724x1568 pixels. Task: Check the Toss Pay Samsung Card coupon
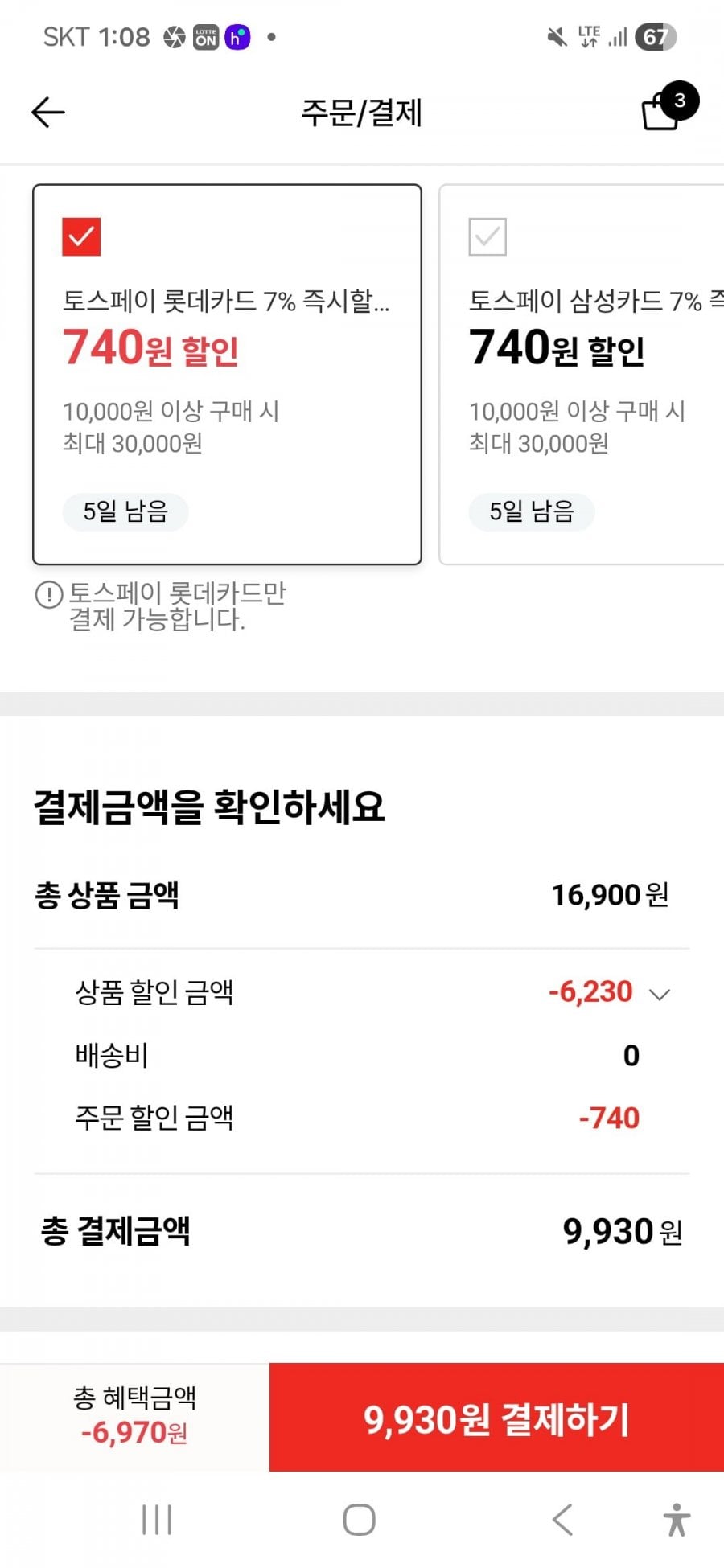tap(487, 236)
